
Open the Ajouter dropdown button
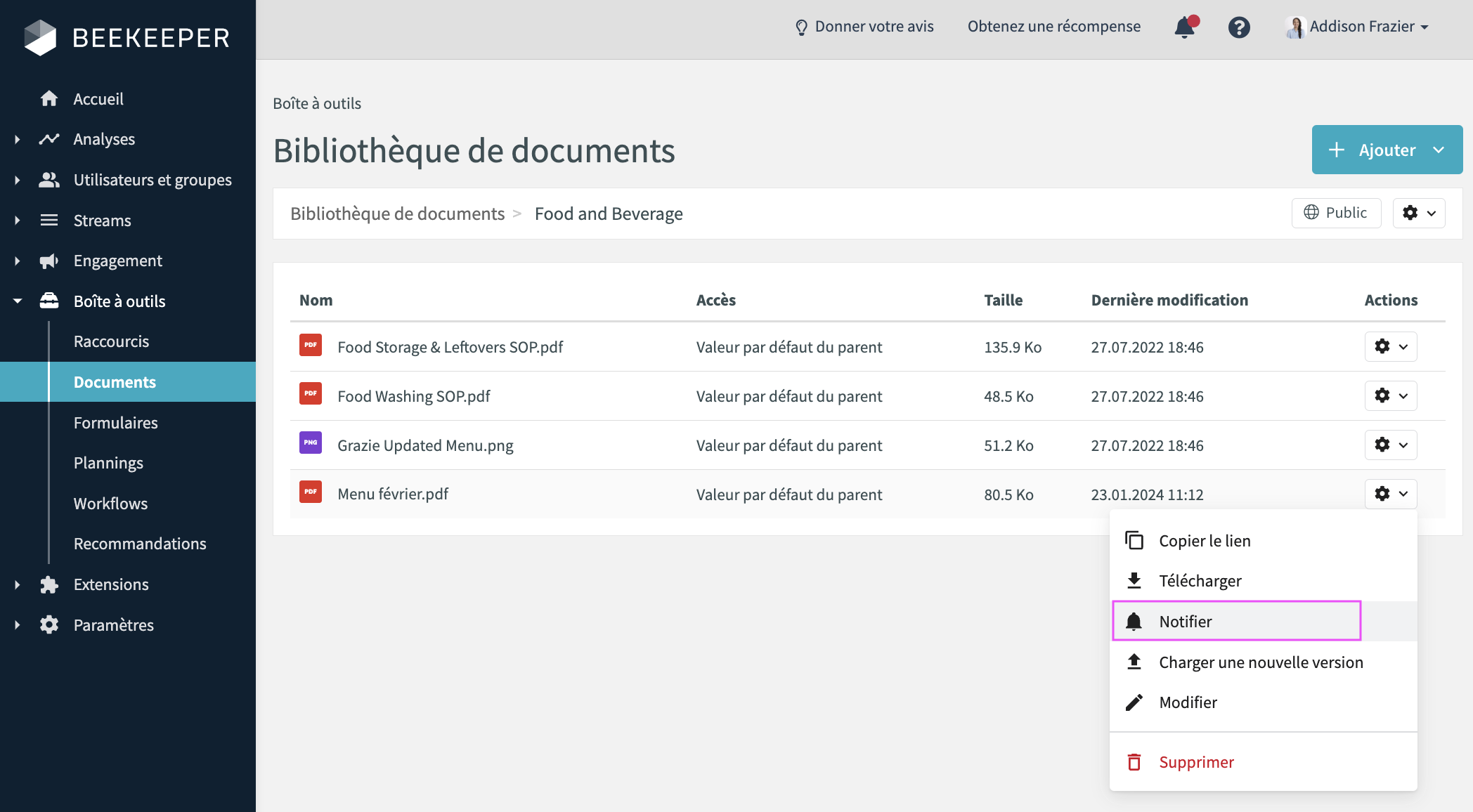click(x=1387, y=150)
